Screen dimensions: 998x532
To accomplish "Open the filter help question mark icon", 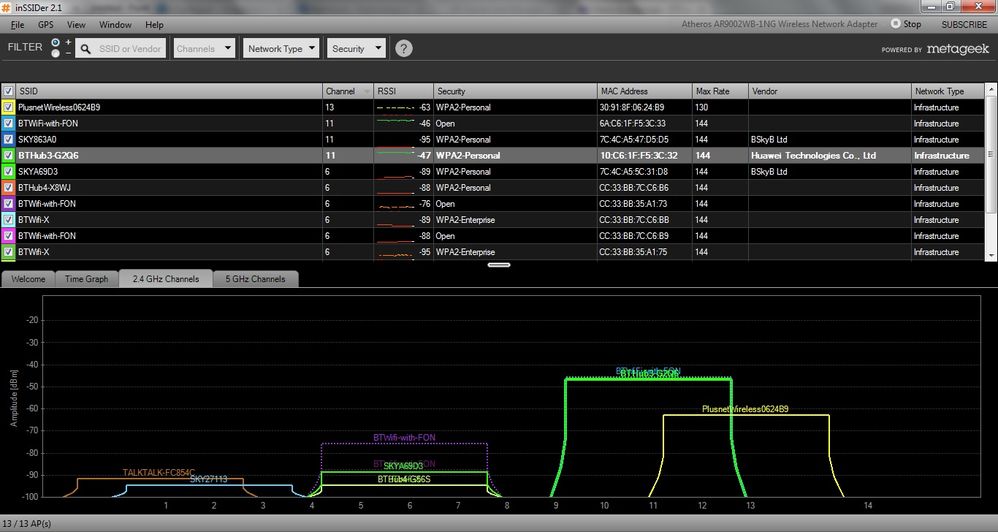I will 404,48.
